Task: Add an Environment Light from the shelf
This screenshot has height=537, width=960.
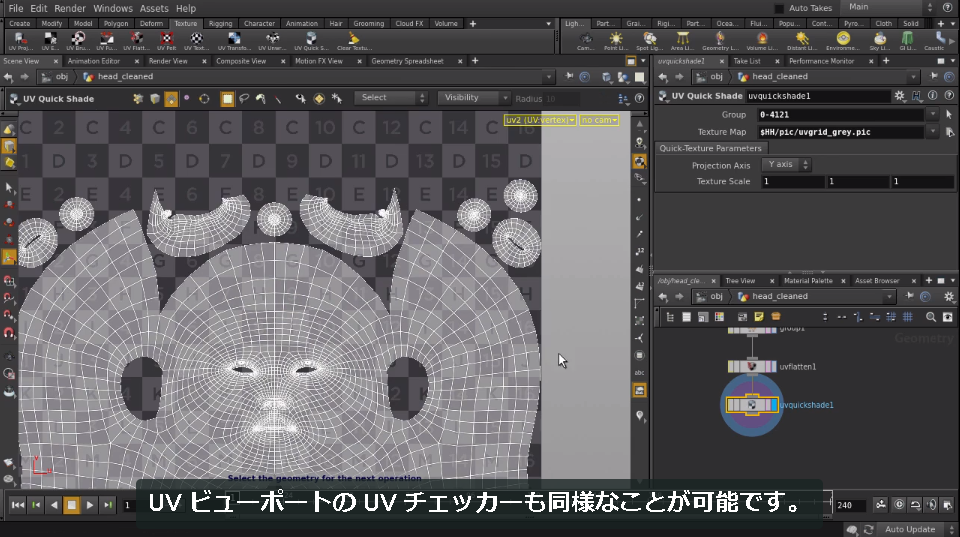Action: coord(843,41)
